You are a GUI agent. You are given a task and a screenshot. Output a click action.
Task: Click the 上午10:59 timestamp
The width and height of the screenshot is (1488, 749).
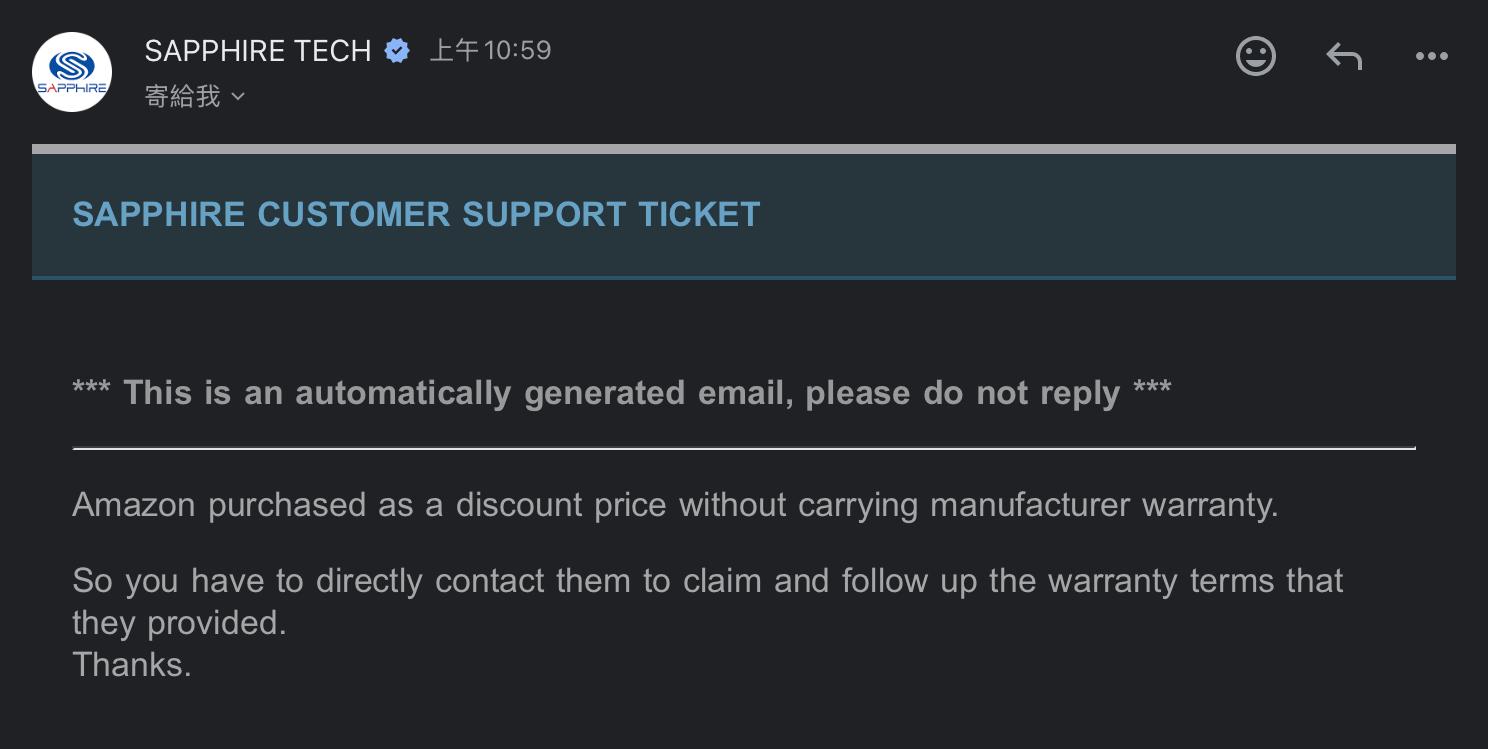pos(490,50)
